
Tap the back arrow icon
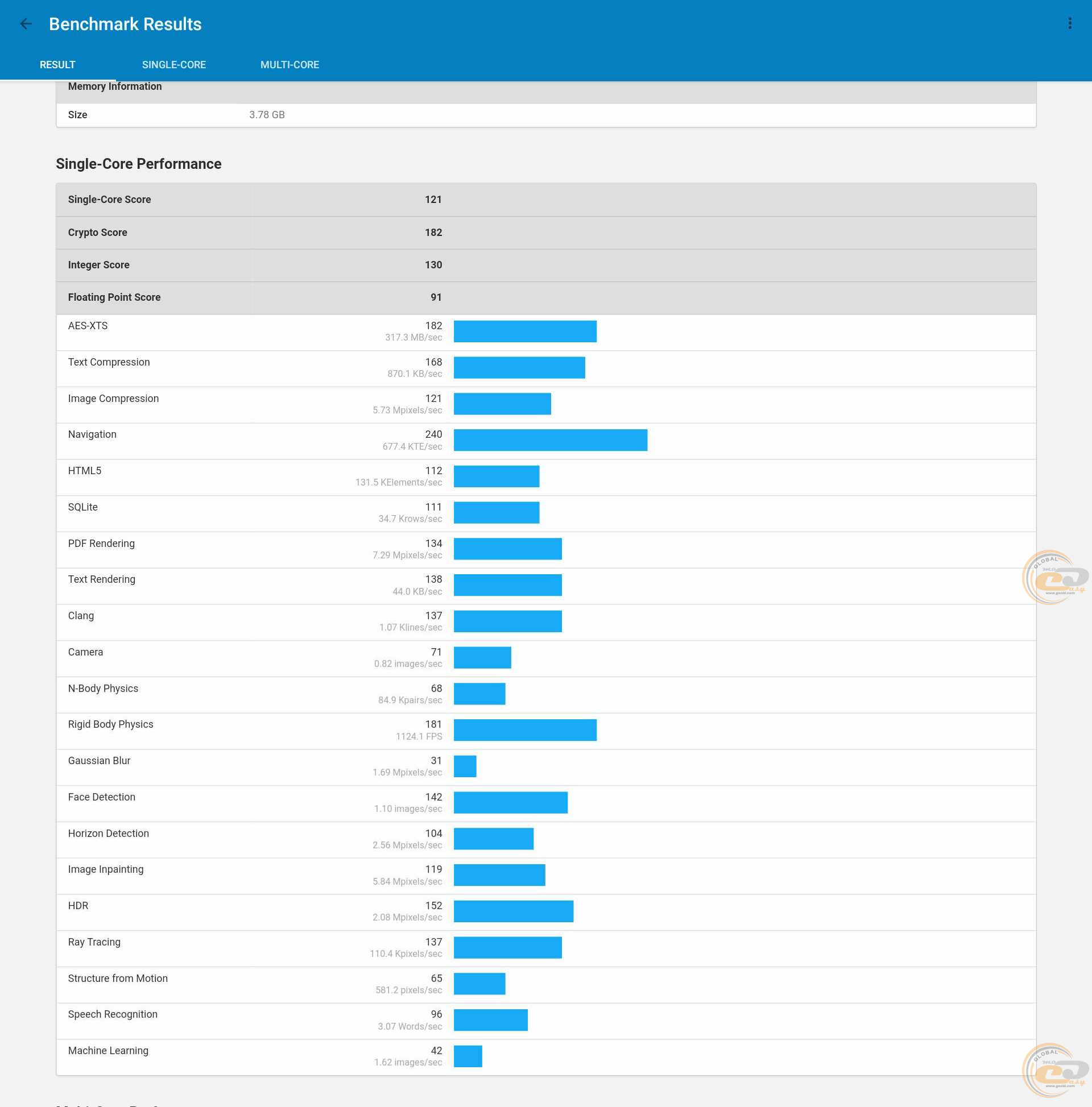[25, 24]
